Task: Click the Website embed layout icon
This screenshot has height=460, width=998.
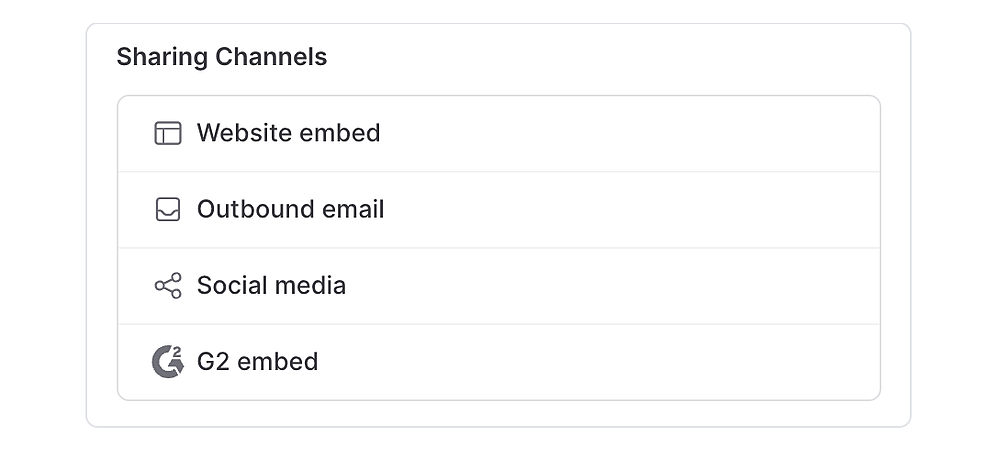Action: pyautogui.click(x=168, y=133)
